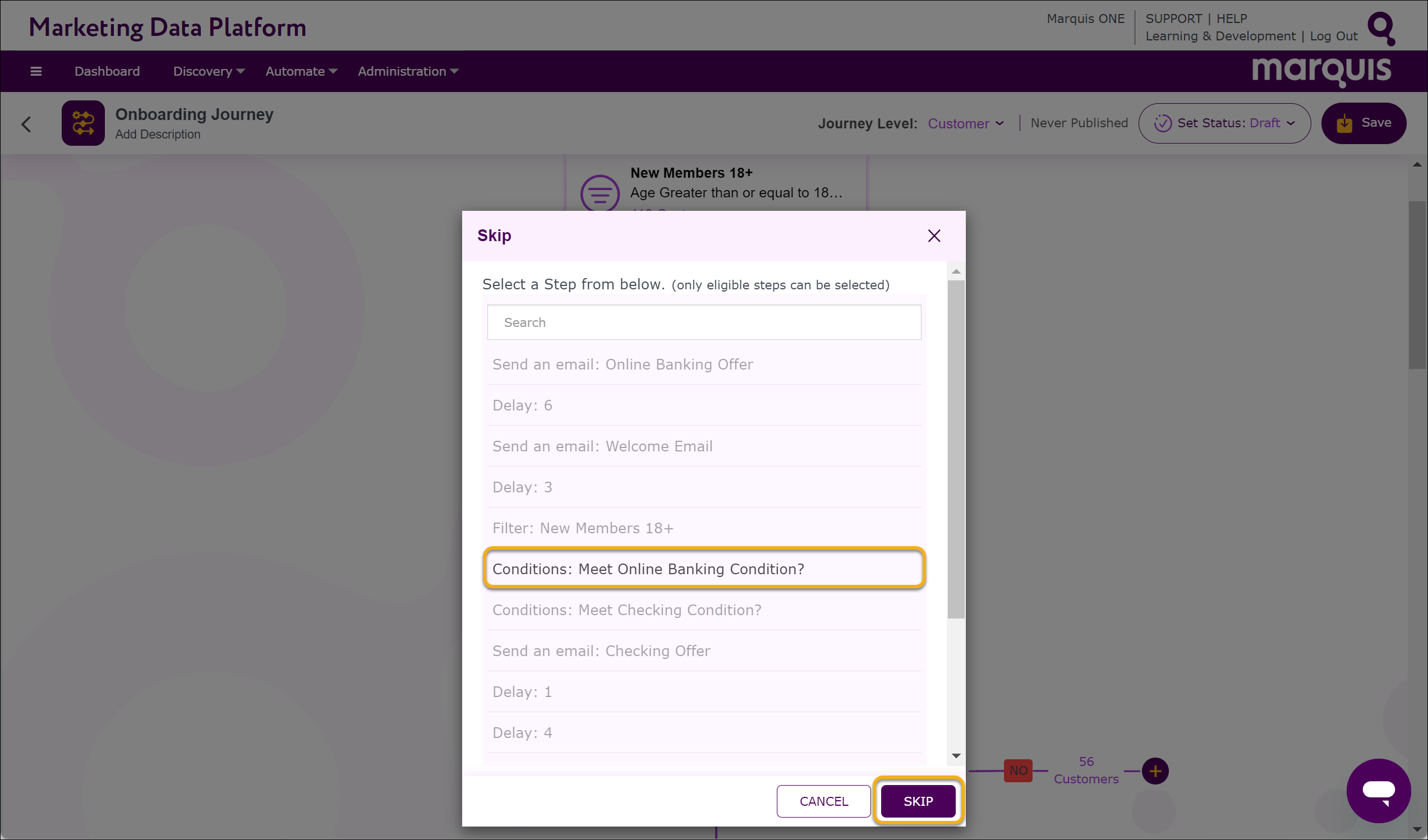The height and width of the screenshot is (840, 1428).
Task: Click dialog scrollbar up arrow
Action: click(x=956, y=271)
